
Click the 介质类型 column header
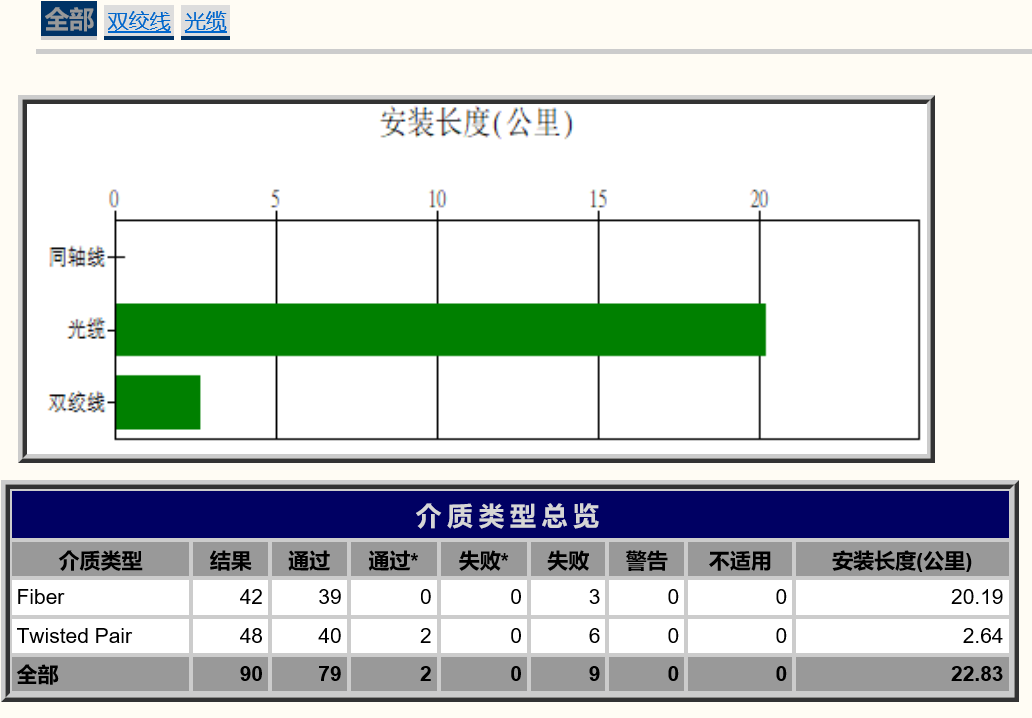[100, 560]
